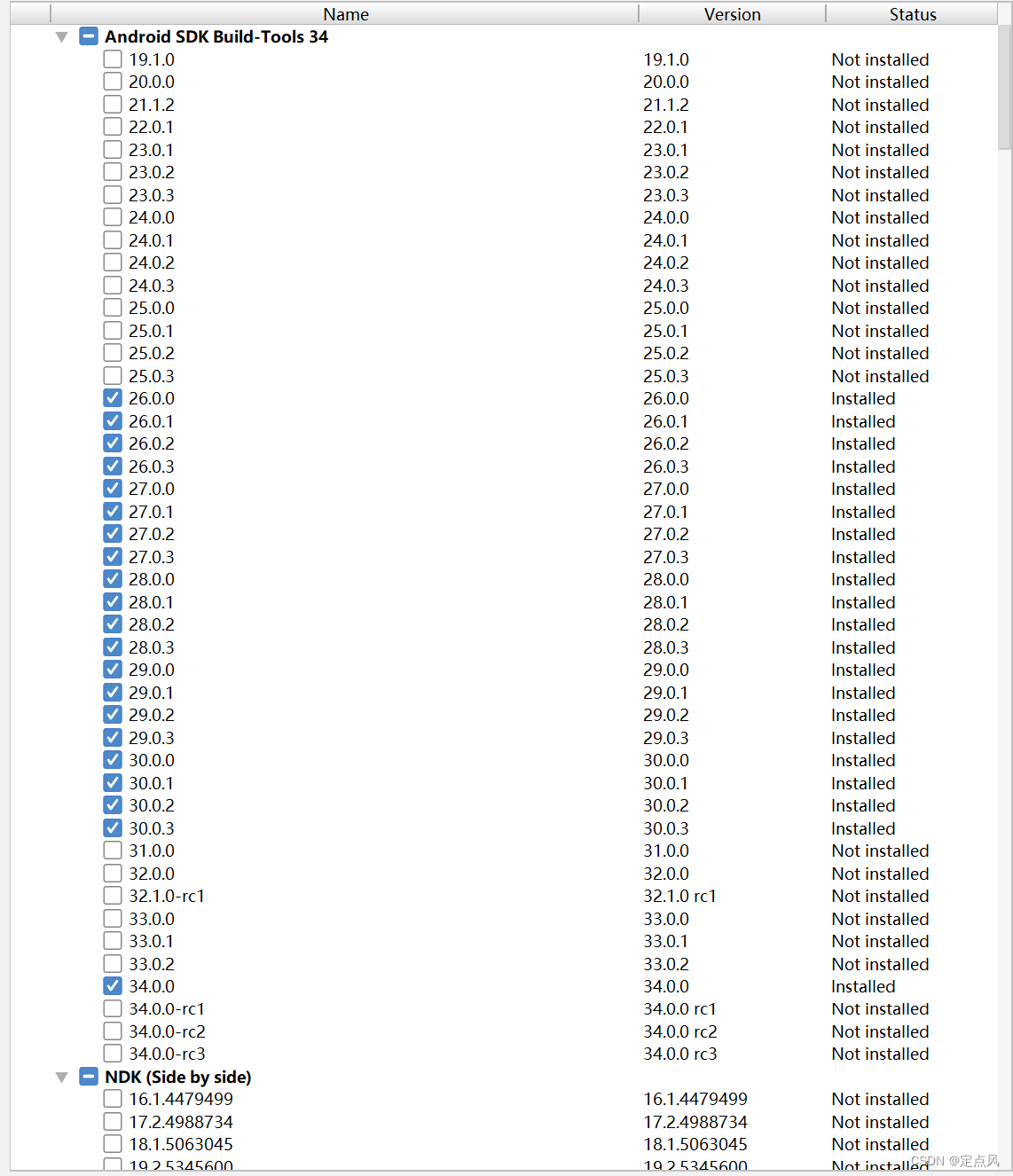The width and height of the screenshot is (1013, 1176).
Task: Select the Android SDK Build-Tools 34 group label
Action: pos(216,36)
